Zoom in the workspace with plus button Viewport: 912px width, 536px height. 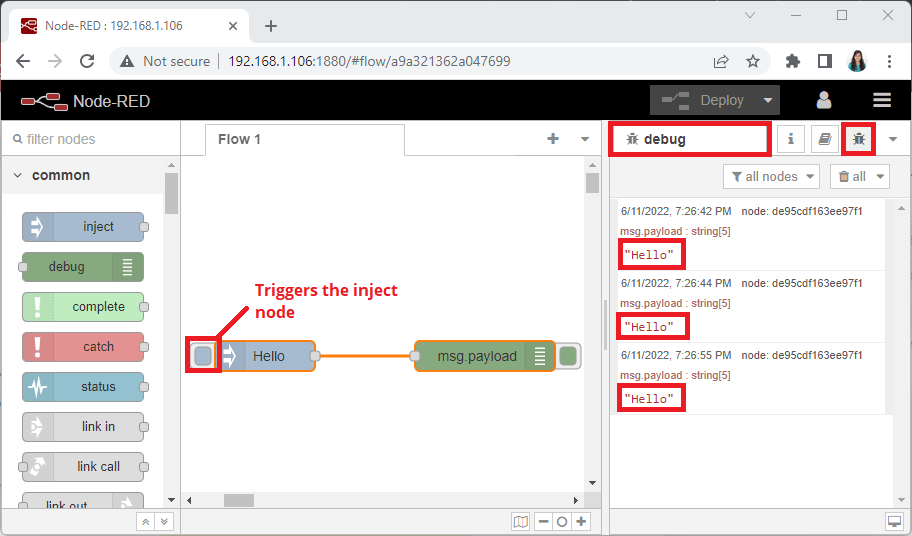coord(581,521)
